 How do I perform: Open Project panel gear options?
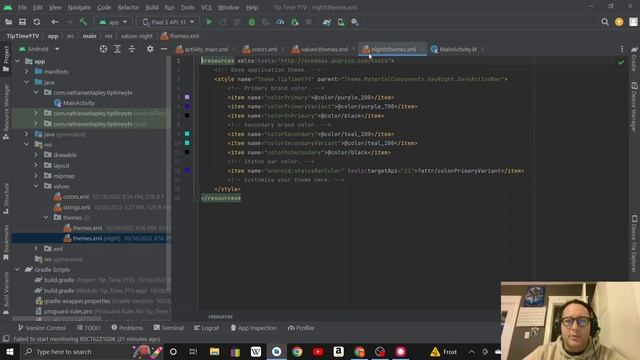pos(150,49)
